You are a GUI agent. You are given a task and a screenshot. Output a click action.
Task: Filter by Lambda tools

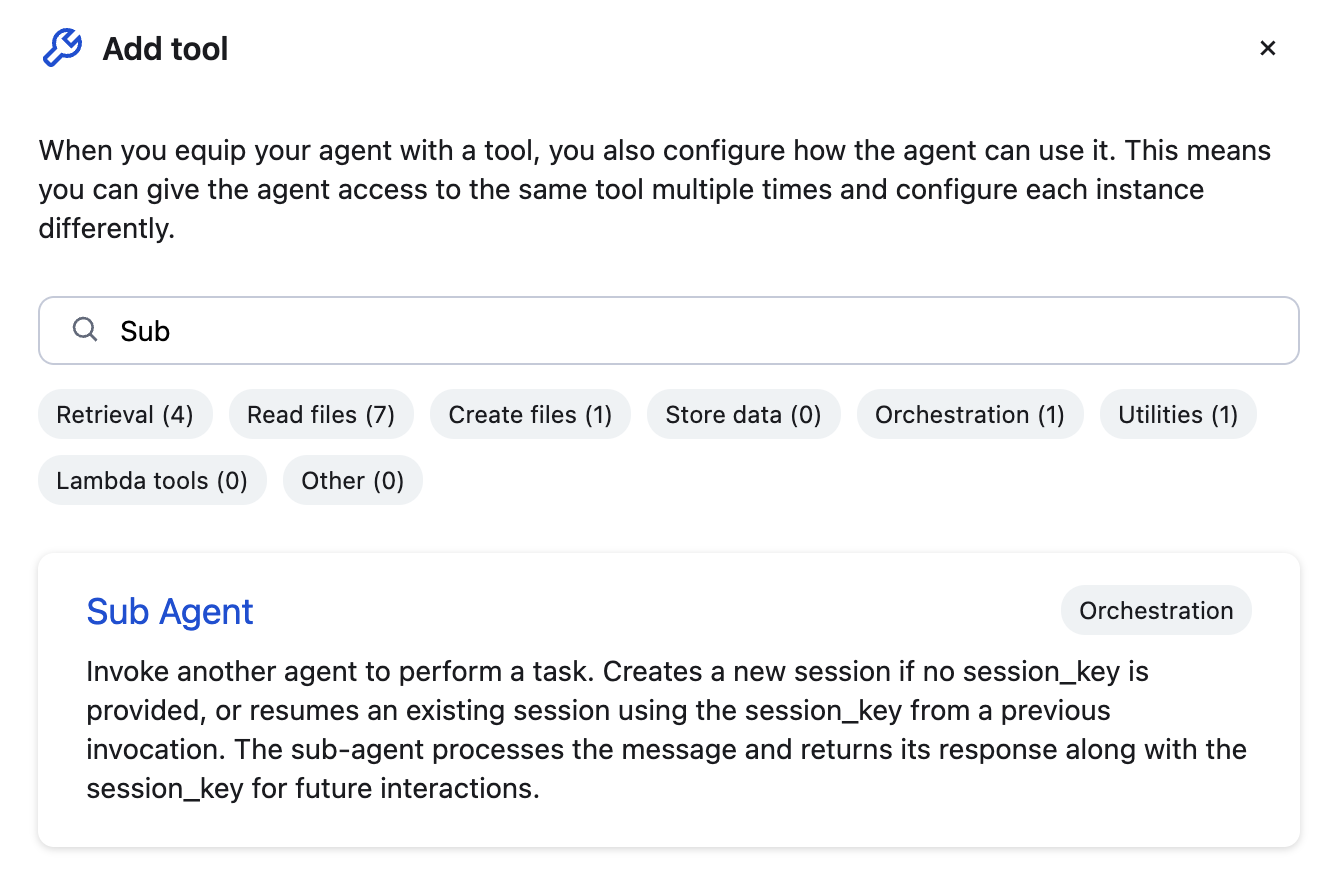pos(152,480)
